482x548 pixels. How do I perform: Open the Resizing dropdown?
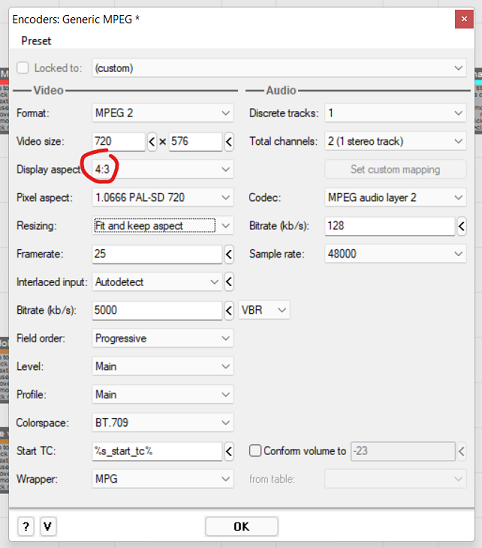163,226
